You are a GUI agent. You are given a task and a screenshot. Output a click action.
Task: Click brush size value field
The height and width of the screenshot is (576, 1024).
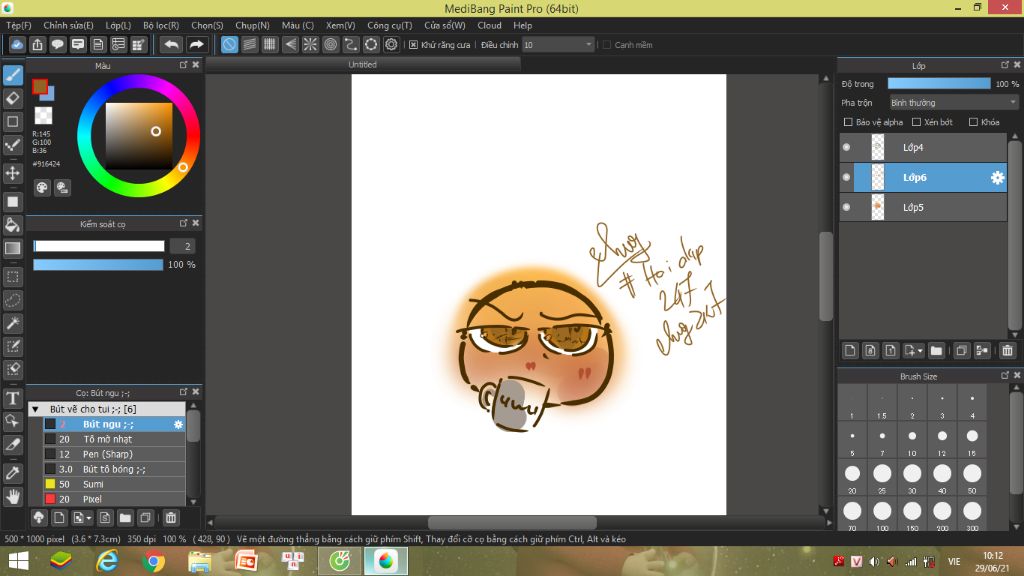click(183, 246)
